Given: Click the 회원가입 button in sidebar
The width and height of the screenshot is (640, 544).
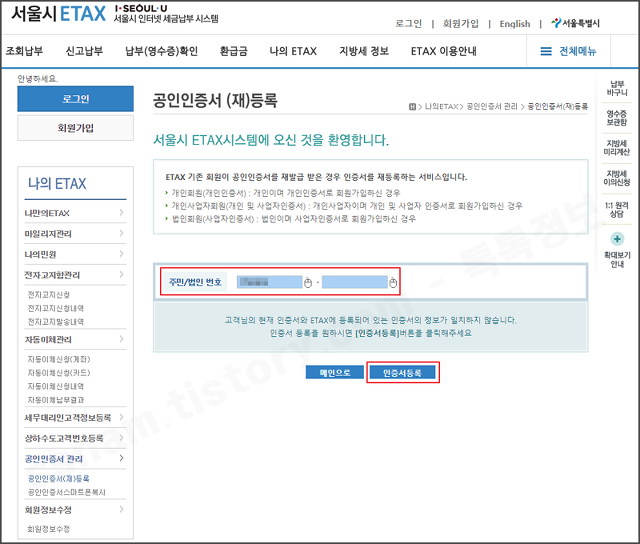Looking at the screenshot, I should coord(76,128).
